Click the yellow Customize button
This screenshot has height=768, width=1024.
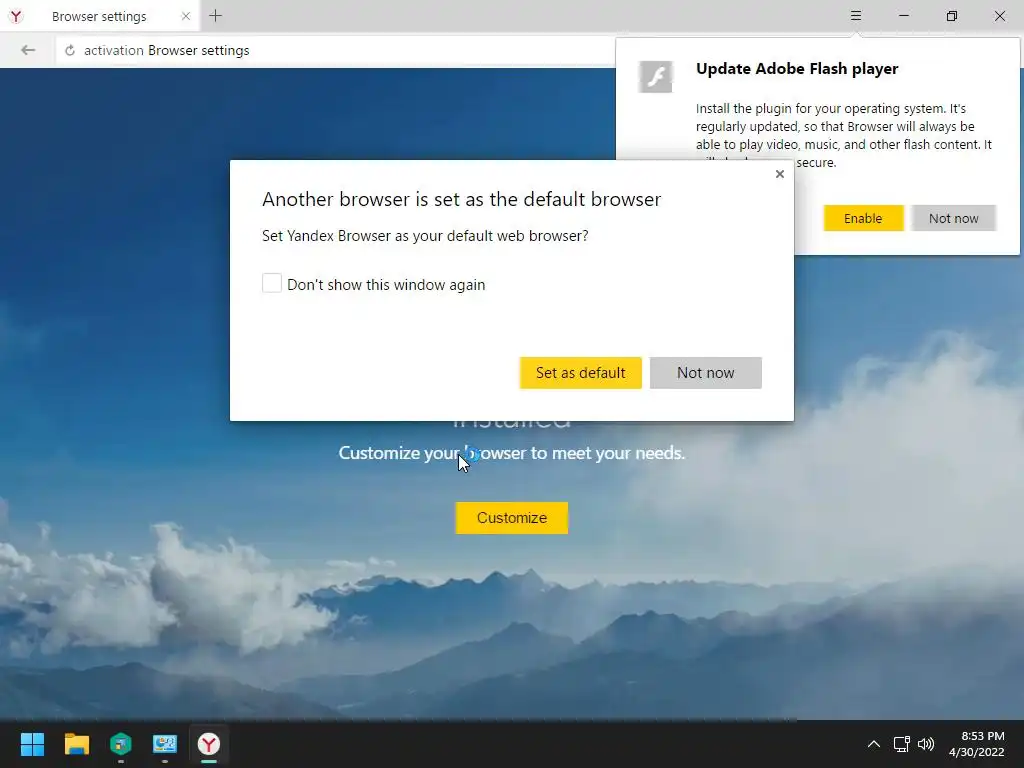[x=511, y=518]
